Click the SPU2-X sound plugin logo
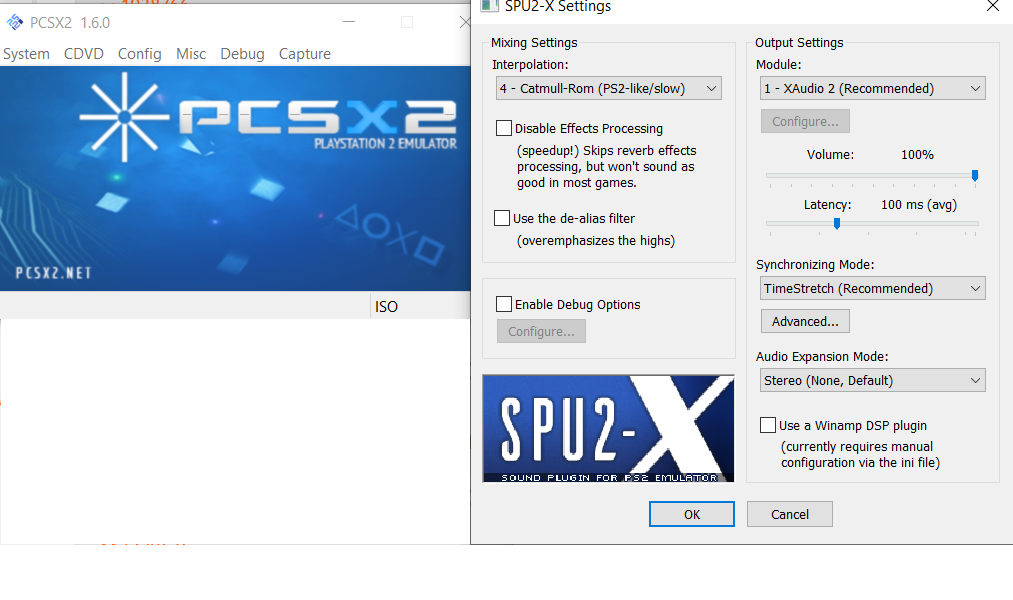Screen dimensions: 1013x600 (x=608, y=429)
